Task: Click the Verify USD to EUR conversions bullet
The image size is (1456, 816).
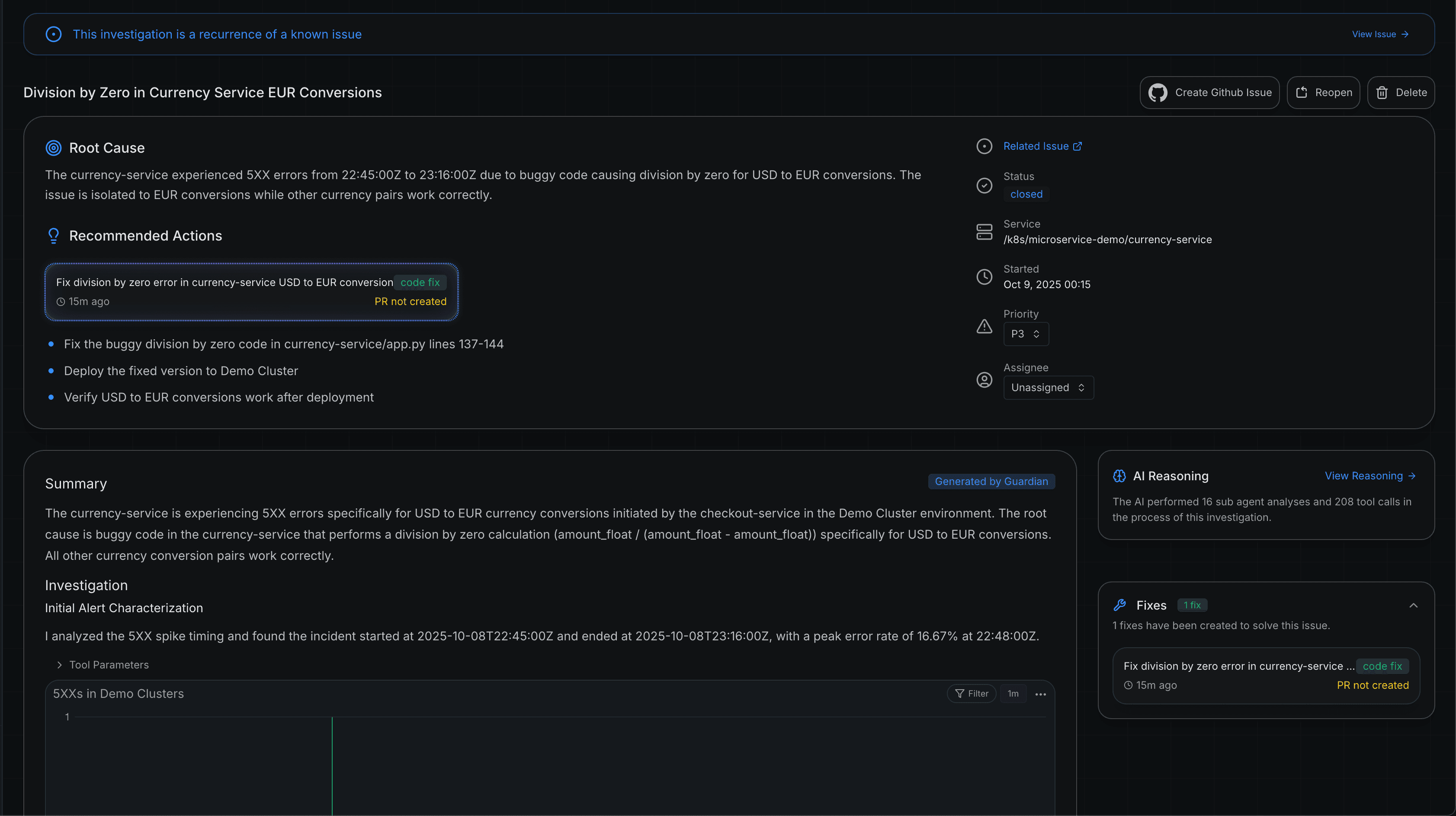Action: [219, 398]
